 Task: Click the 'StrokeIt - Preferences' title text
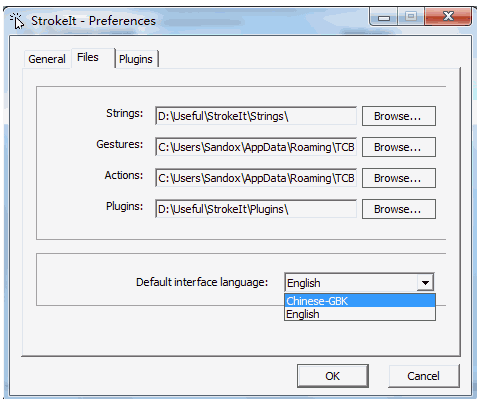[x=93, y=21]
